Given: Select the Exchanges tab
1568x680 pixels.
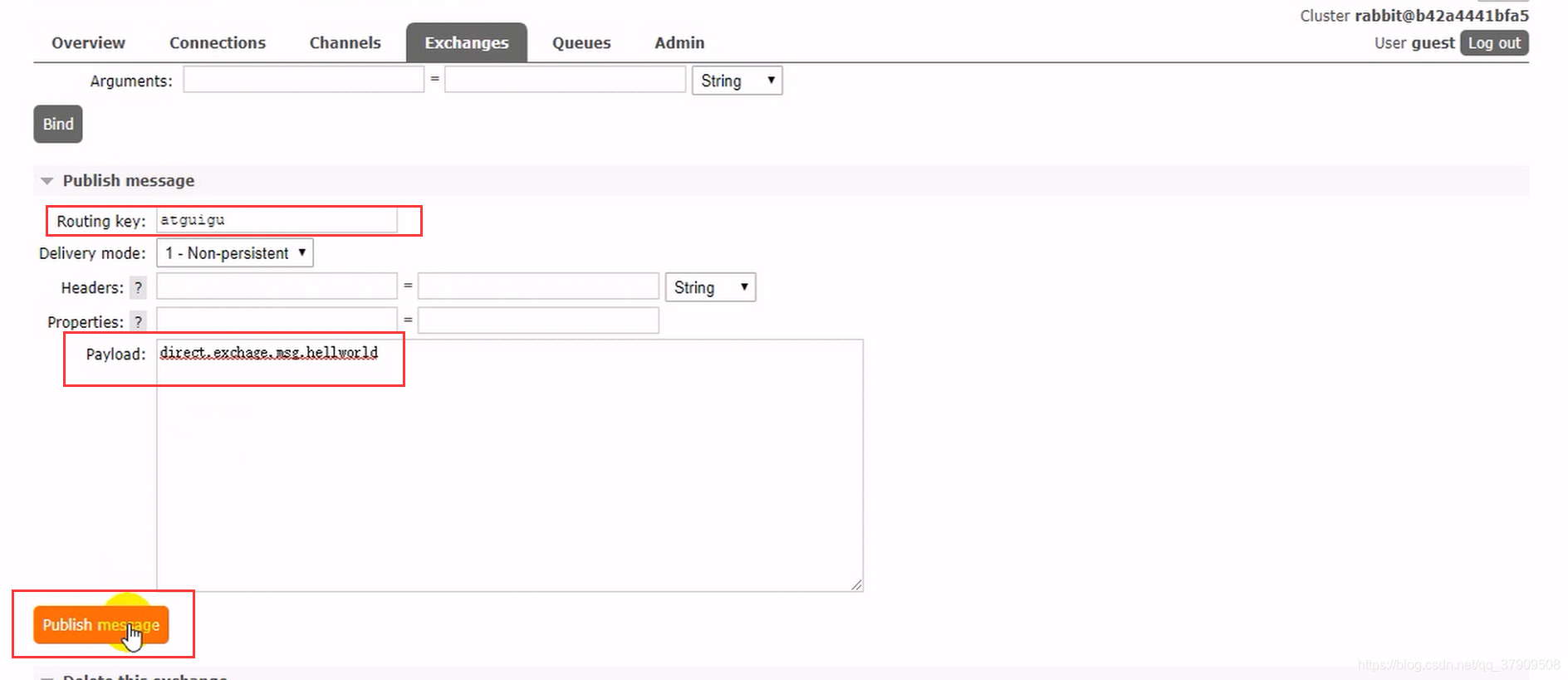Looking at the screenshot, I should [x=467, y=42].
